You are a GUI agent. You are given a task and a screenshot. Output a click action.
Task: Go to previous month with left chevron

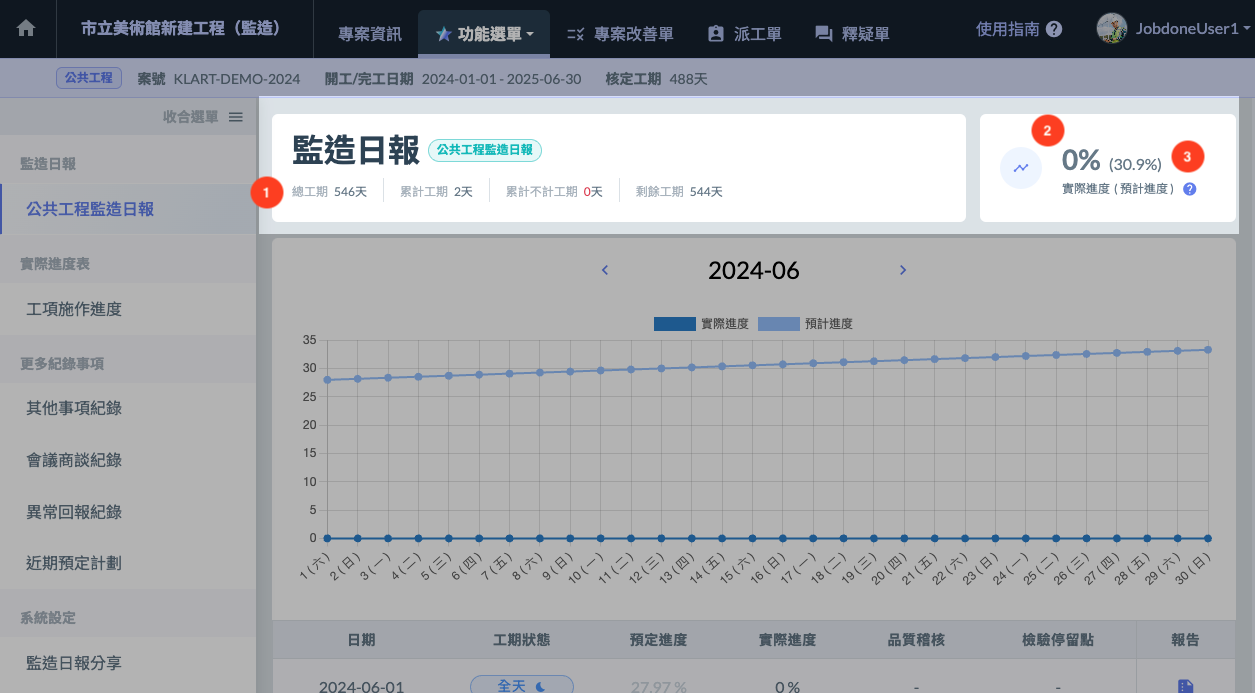[x=605, y=270]
